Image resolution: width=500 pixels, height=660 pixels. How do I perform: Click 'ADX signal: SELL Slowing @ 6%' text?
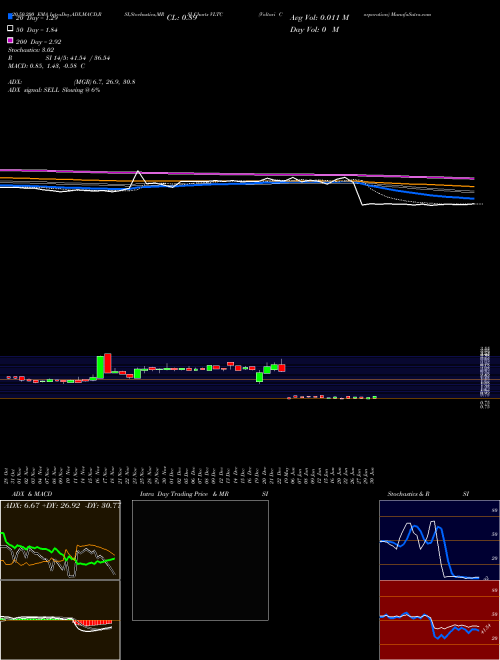[x=54, y=90]
